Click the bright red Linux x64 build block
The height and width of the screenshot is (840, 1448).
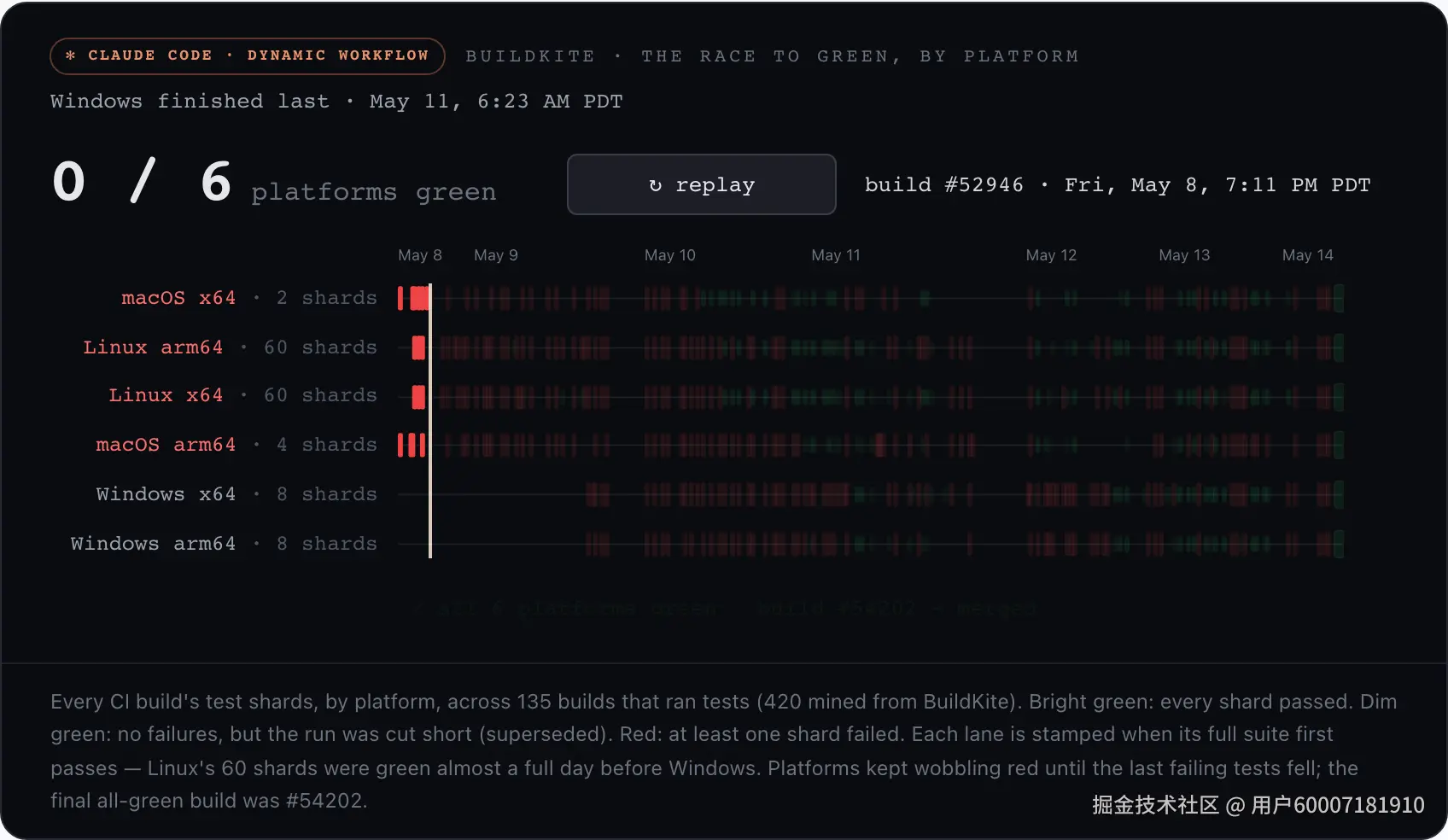click(x=418, y=397)
